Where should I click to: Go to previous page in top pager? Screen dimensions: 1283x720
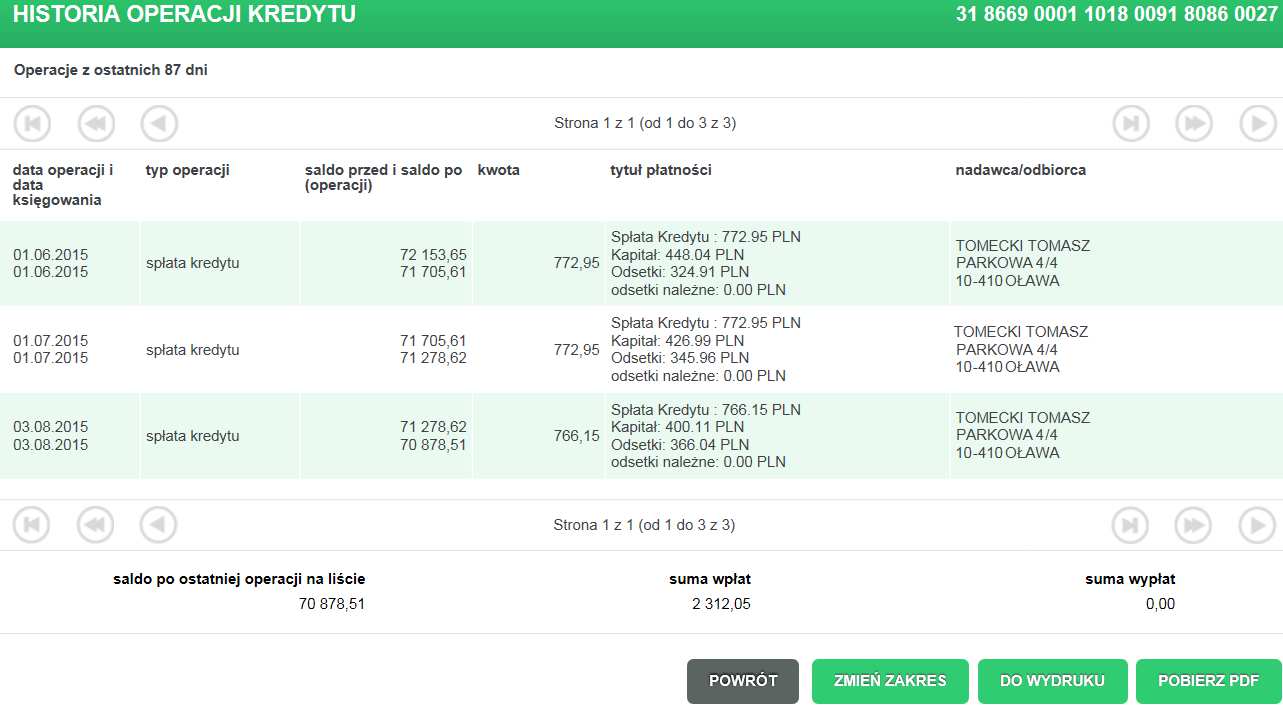pos(159,124)
